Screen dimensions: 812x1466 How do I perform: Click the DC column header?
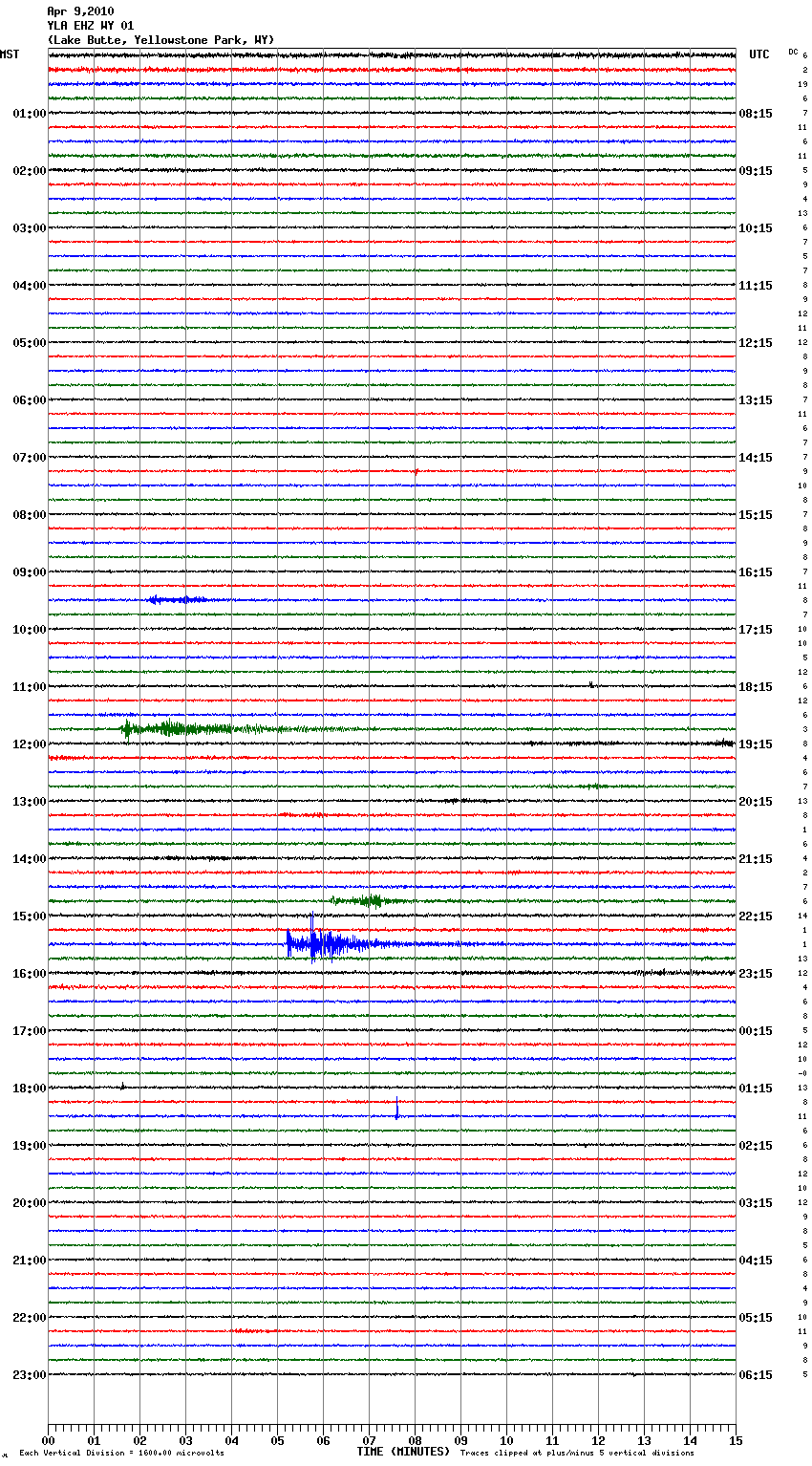[793, 51]
